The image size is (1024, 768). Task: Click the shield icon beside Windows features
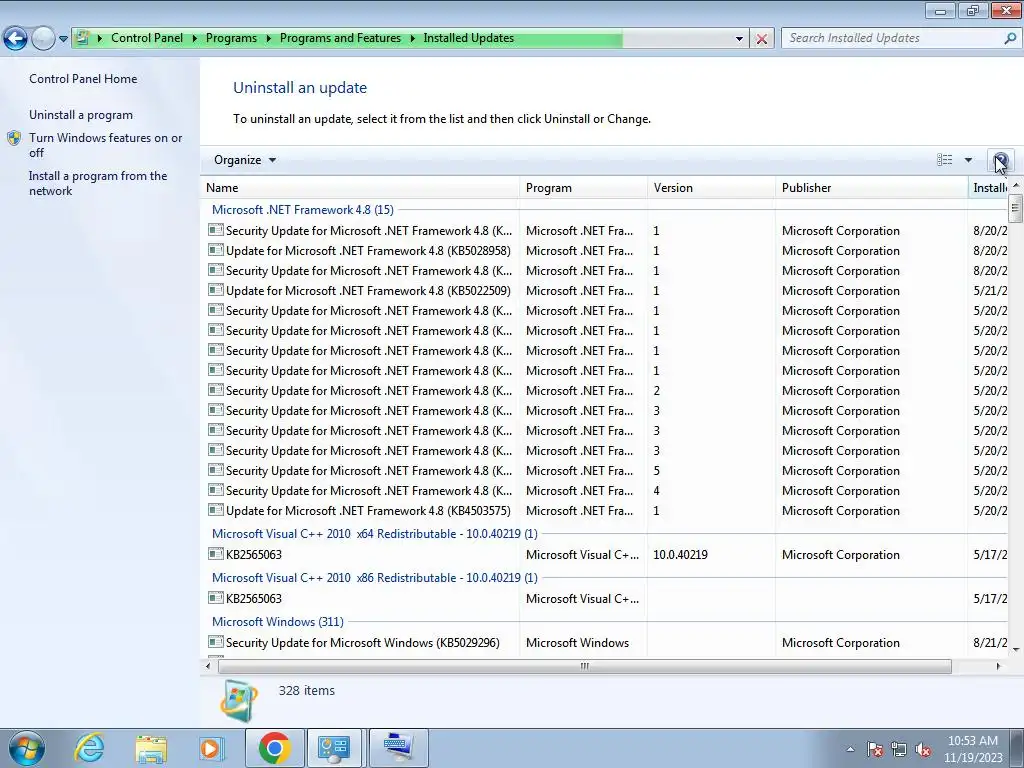14,138
